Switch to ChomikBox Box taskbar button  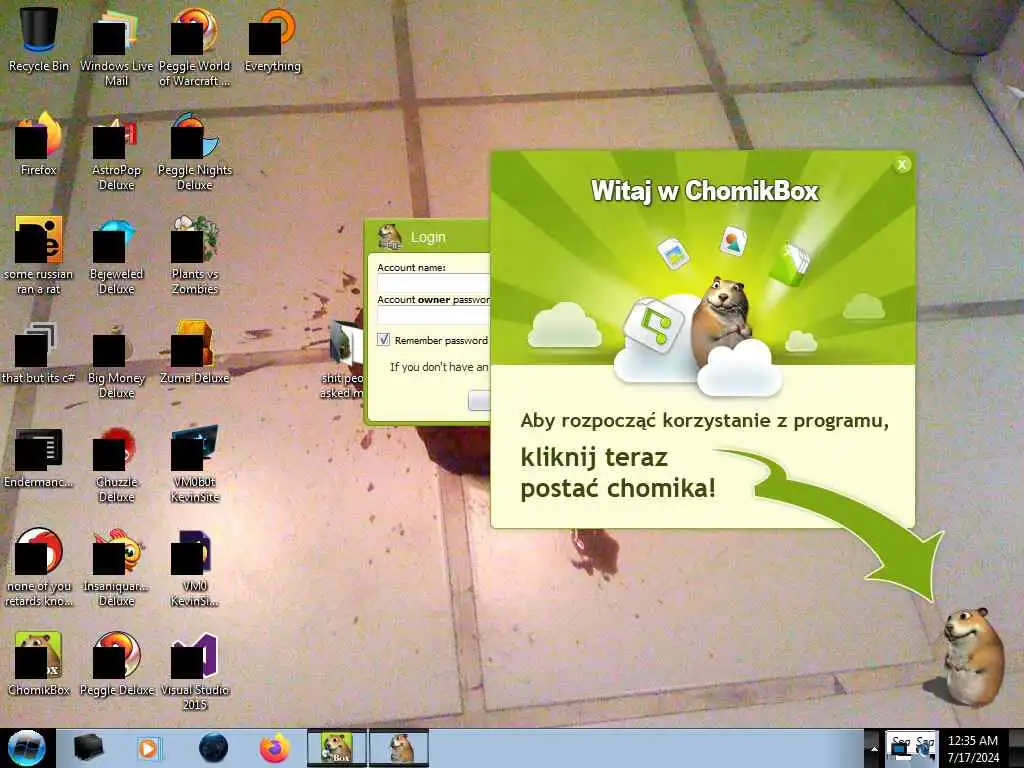(x=337, y=748)
